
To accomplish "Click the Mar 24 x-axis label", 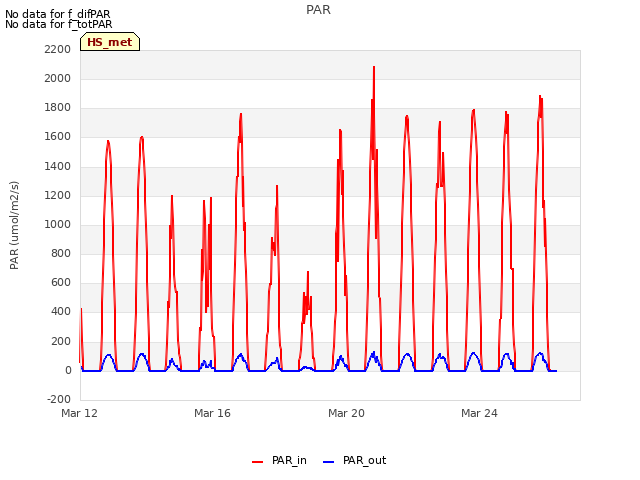I will (x=479, y=413).
